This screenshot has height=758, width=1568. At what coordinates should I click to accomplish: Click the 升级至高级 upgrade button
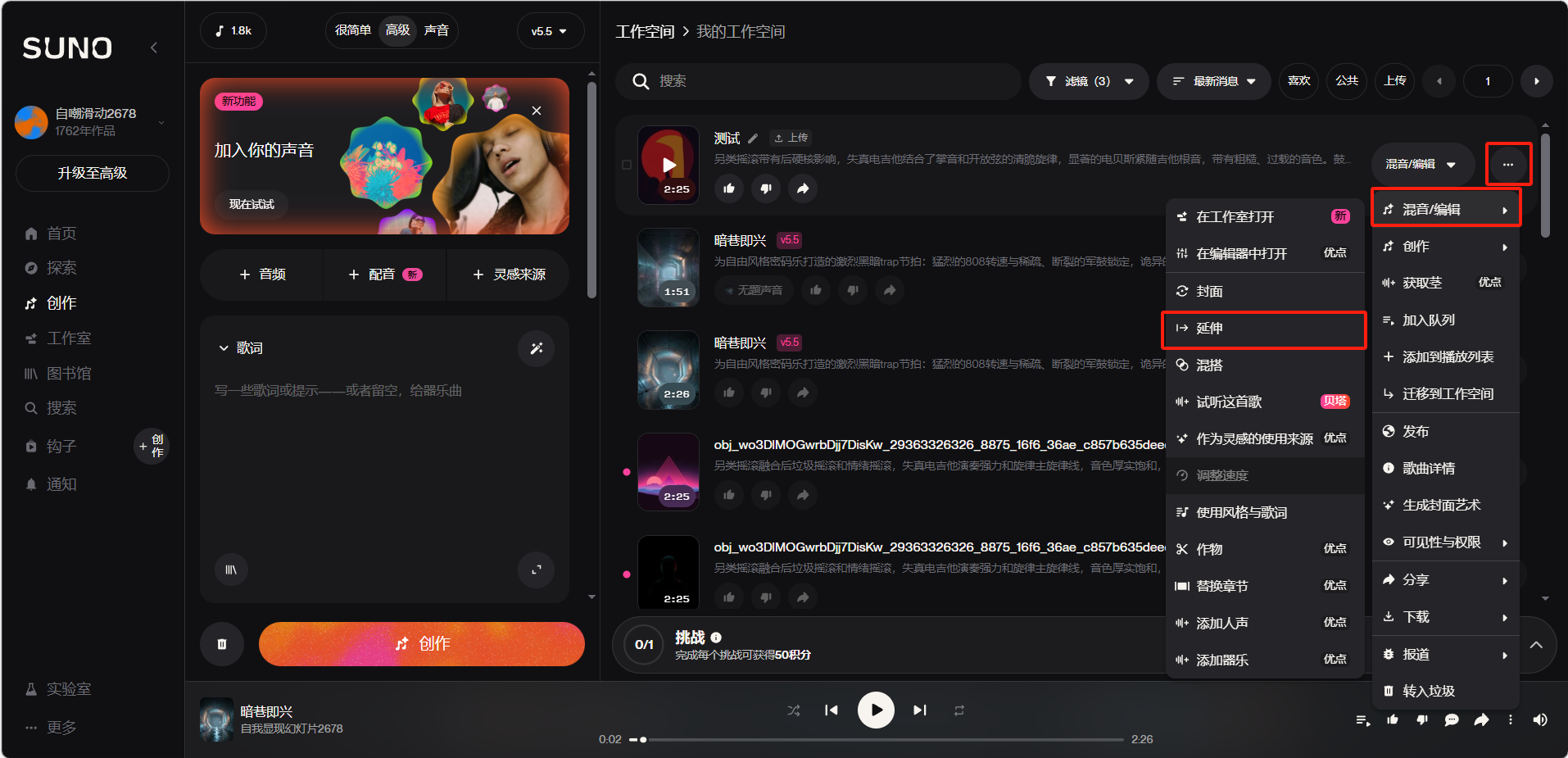92,173
